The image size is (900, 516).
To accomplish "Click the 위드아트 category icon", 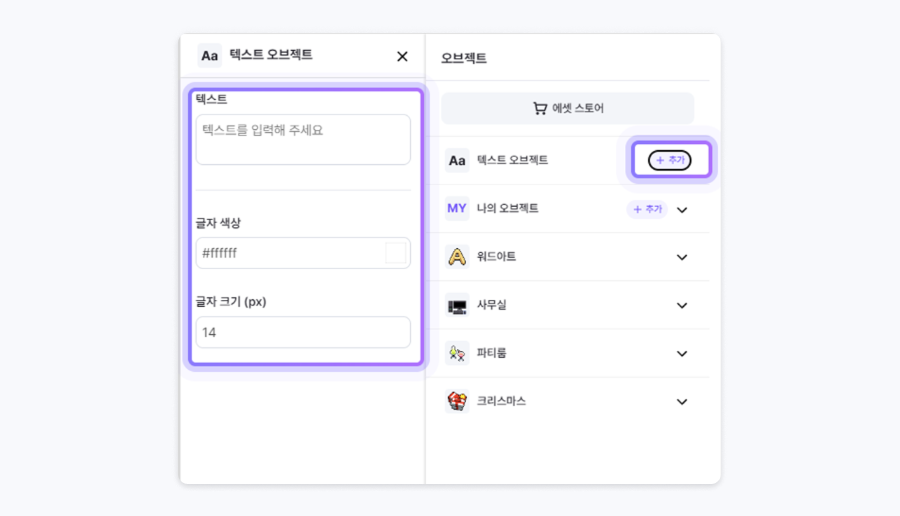I will (x=457, y=257).
